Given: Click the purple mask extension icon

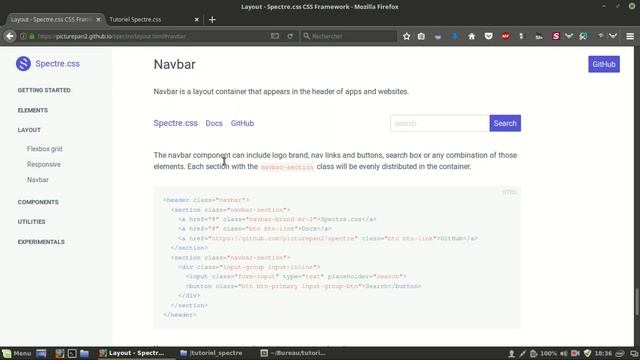Looking at the screenshot, I should pyautogui.click(x=438, y=36).
